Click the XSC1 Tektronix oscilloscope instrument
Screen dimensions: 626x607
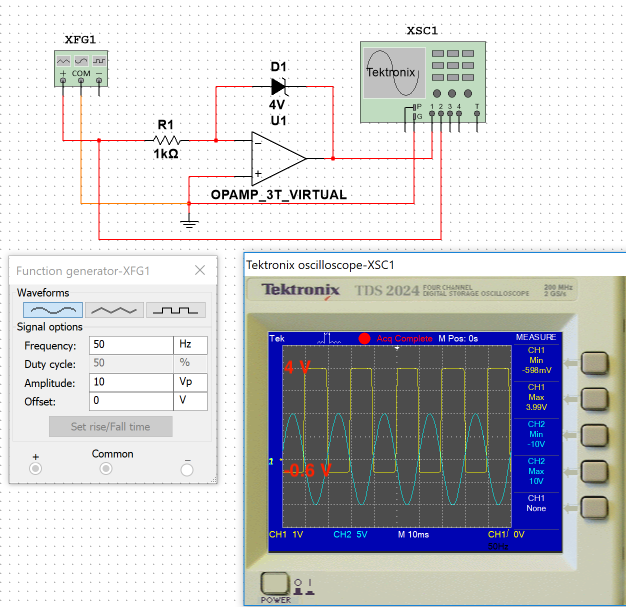pyautogui.click(x=422, y=80)
